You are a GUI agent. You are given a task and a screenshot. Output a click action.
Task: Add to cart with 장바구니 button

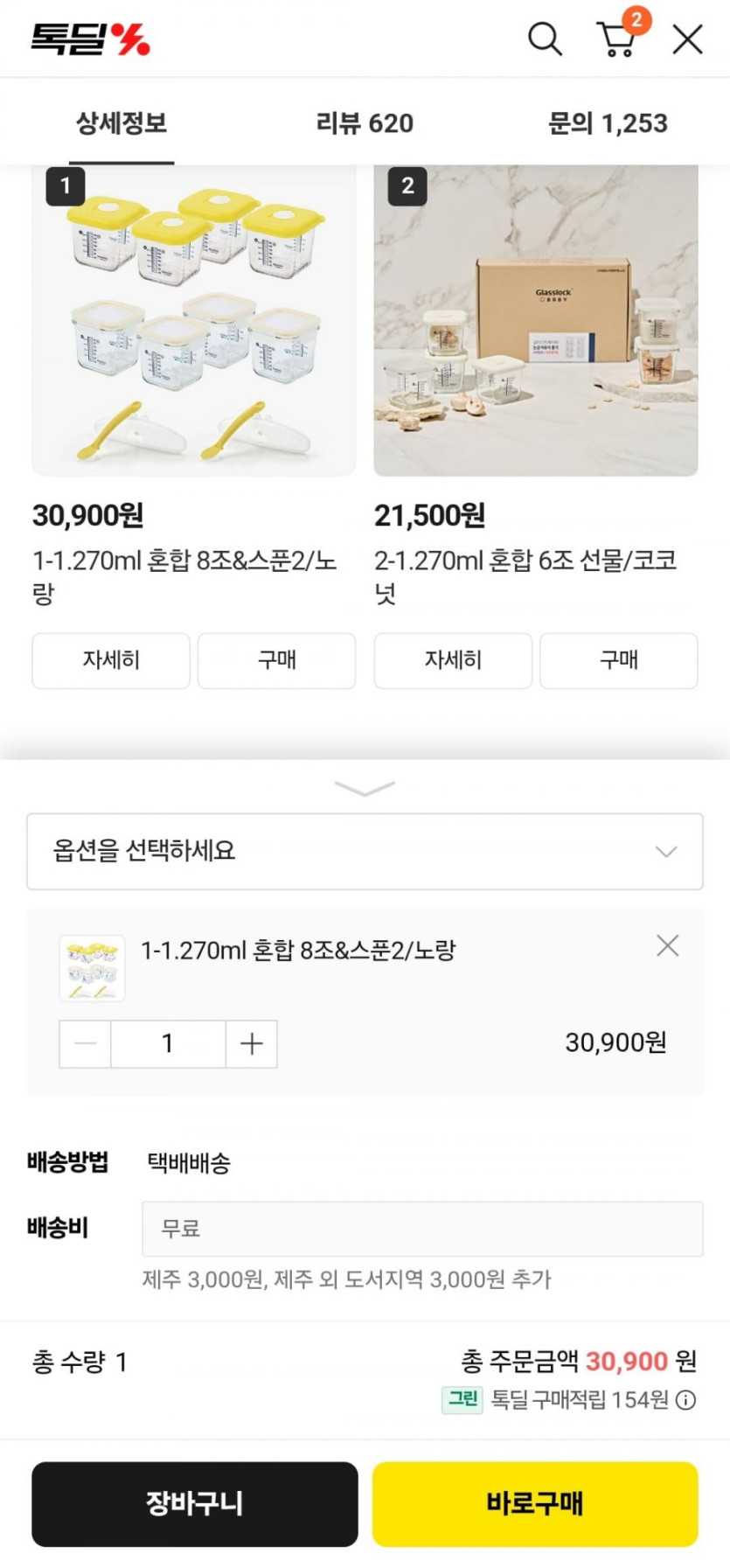[x=195, y=1503]
